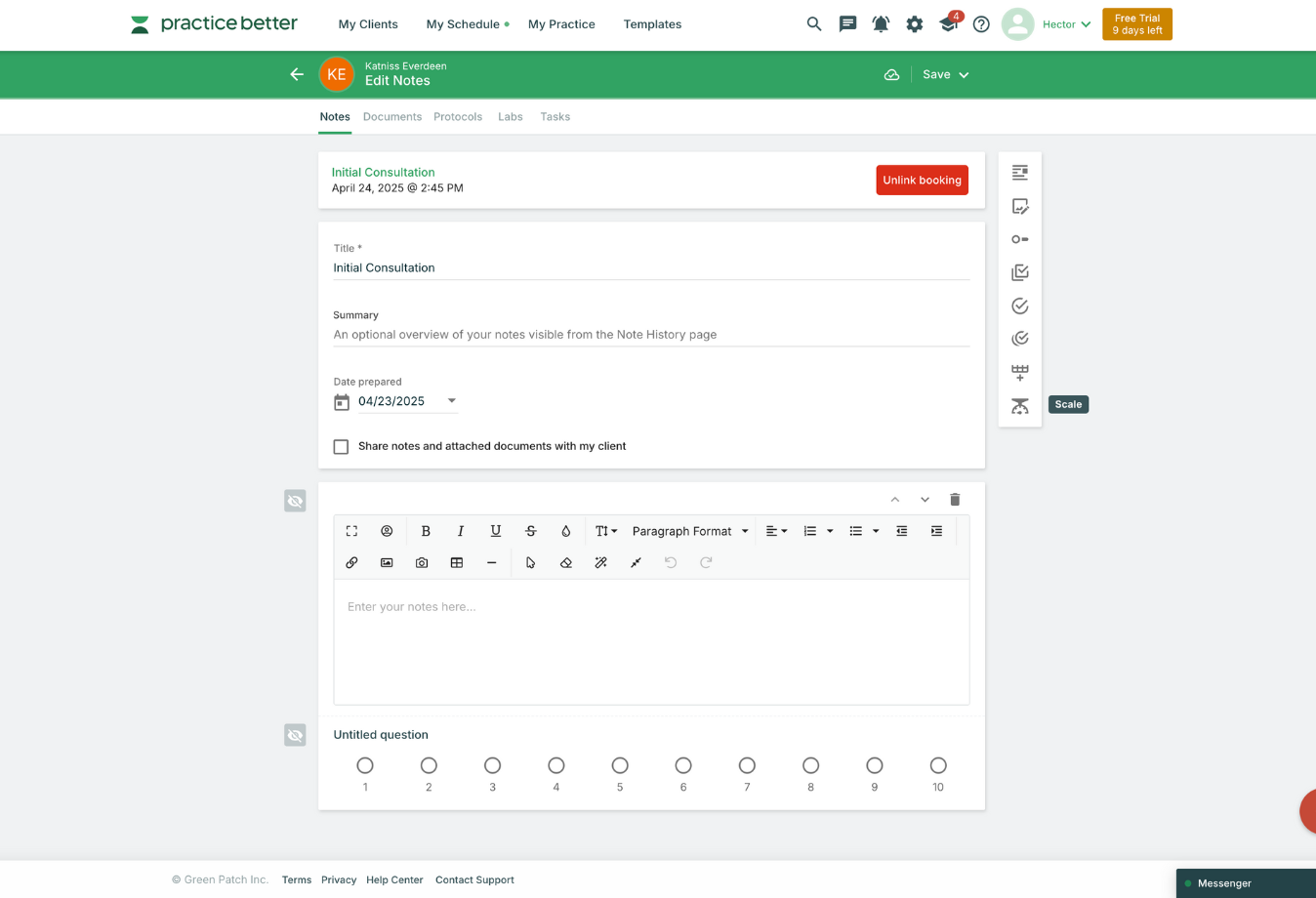
Task: Choose the select-all cursor tool
Action: coord(531,562)
